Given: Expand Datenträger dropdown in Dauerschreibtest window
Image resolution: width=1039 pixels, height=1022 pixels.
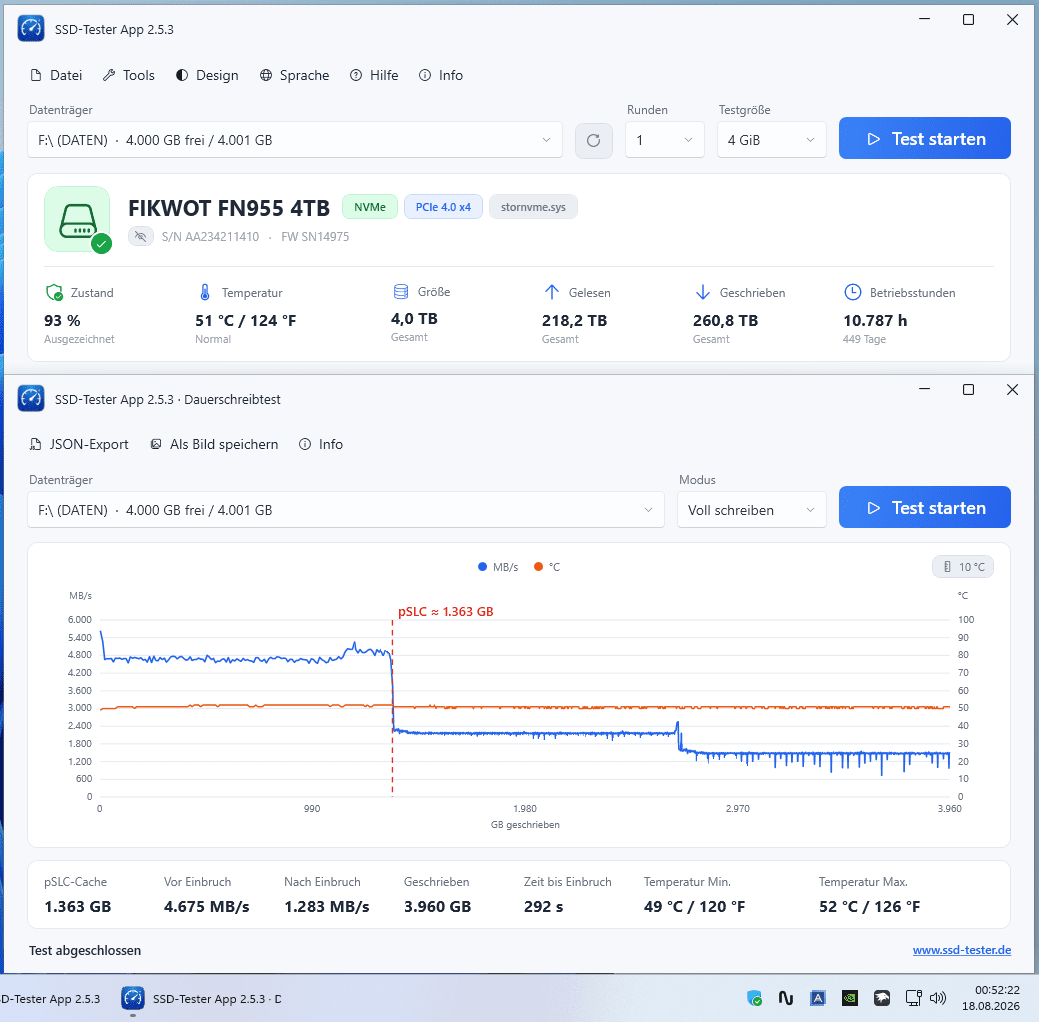Looking at the screenshot, I should click(x=346, y=510).
